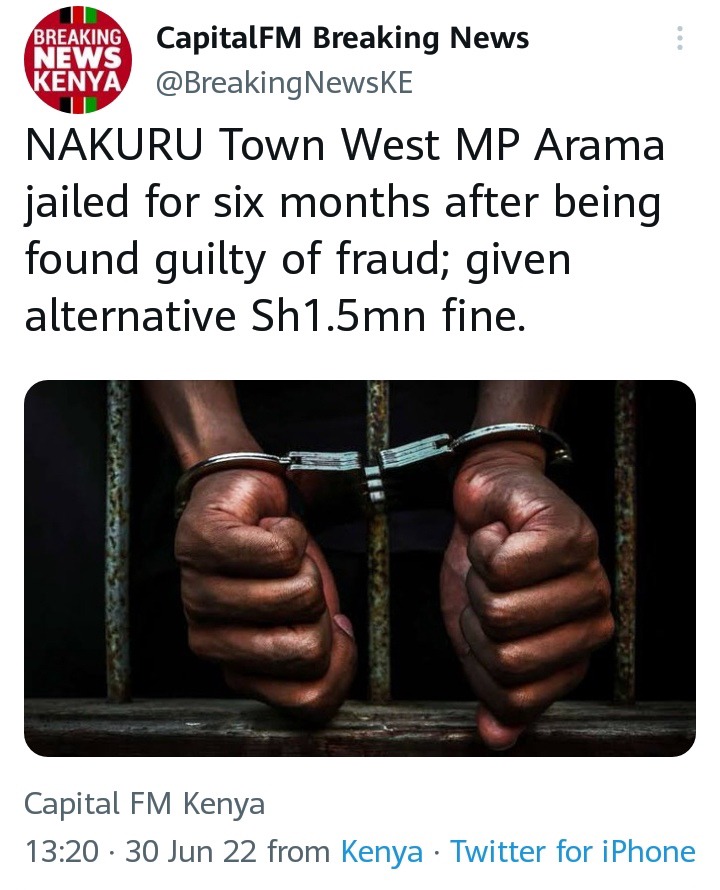
Task: Click the word NAKURU in the tweet
Action: pos(114,145)
